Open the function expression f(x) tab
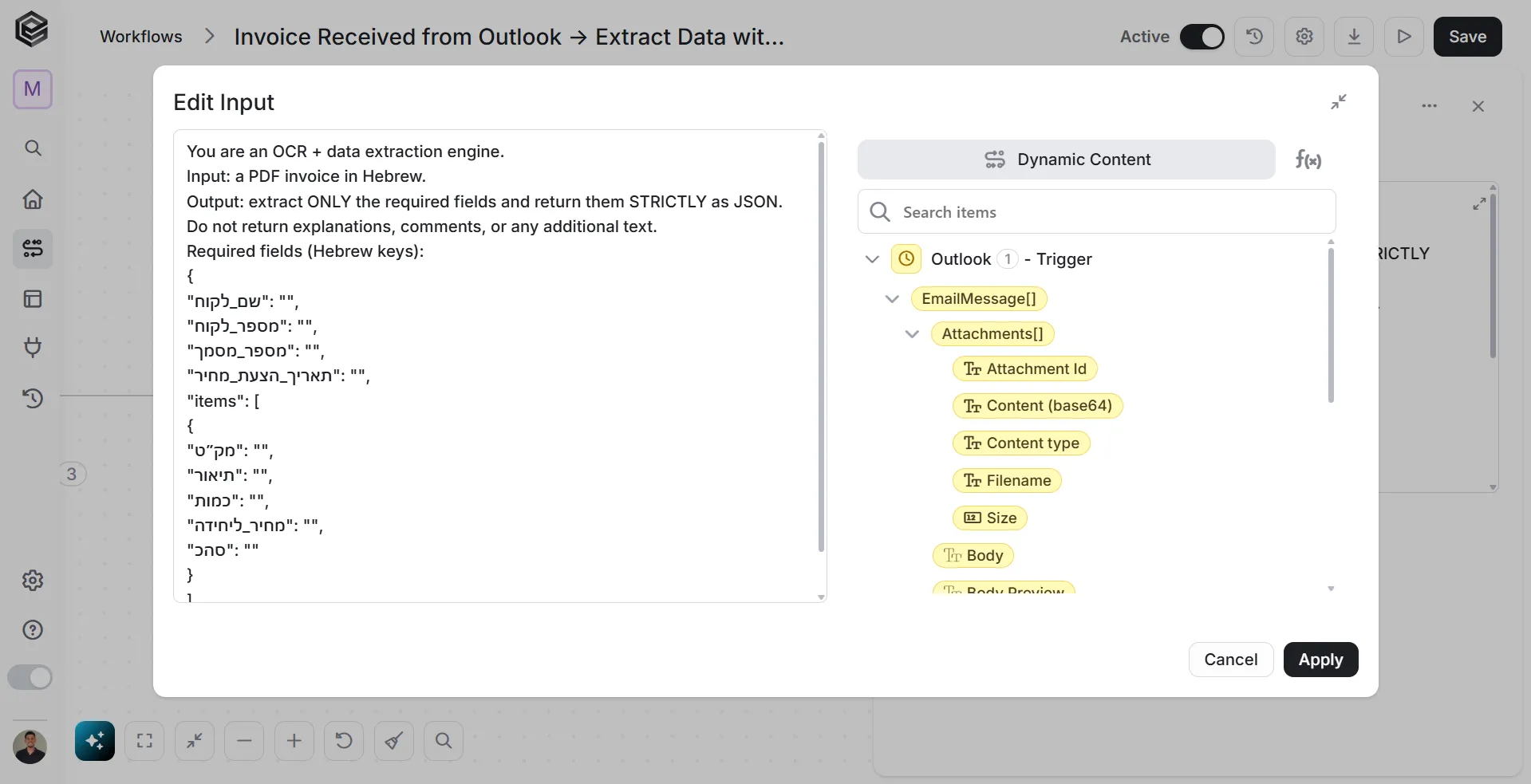Screen dimensions: 1531x784 coord(1308,160)
